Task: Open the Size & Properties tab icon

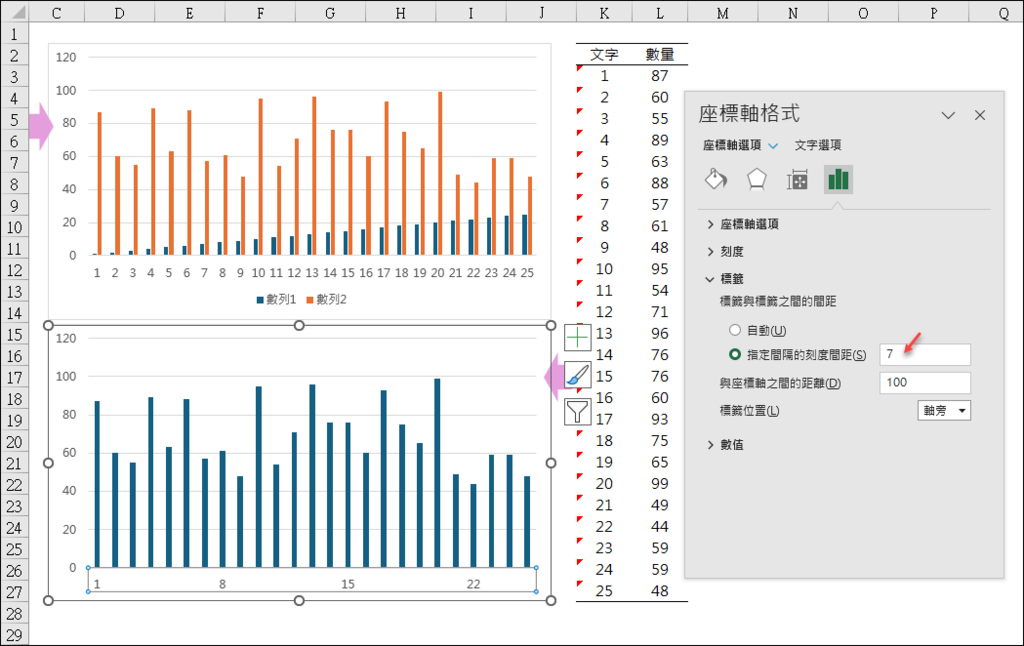Action: [x=797, y=179]
